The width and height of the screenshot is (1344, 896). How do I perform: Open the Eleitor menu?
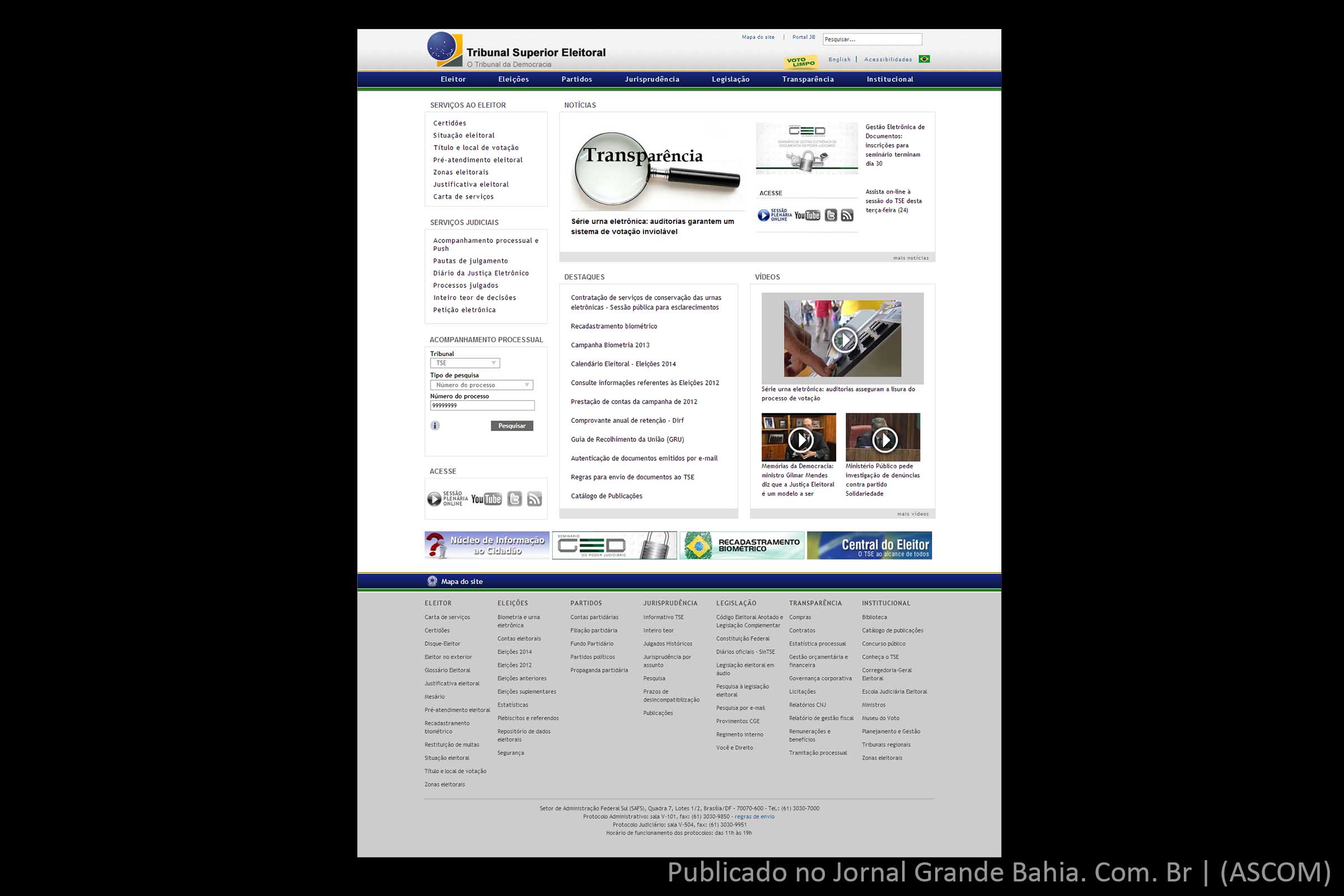click(453, 80)
